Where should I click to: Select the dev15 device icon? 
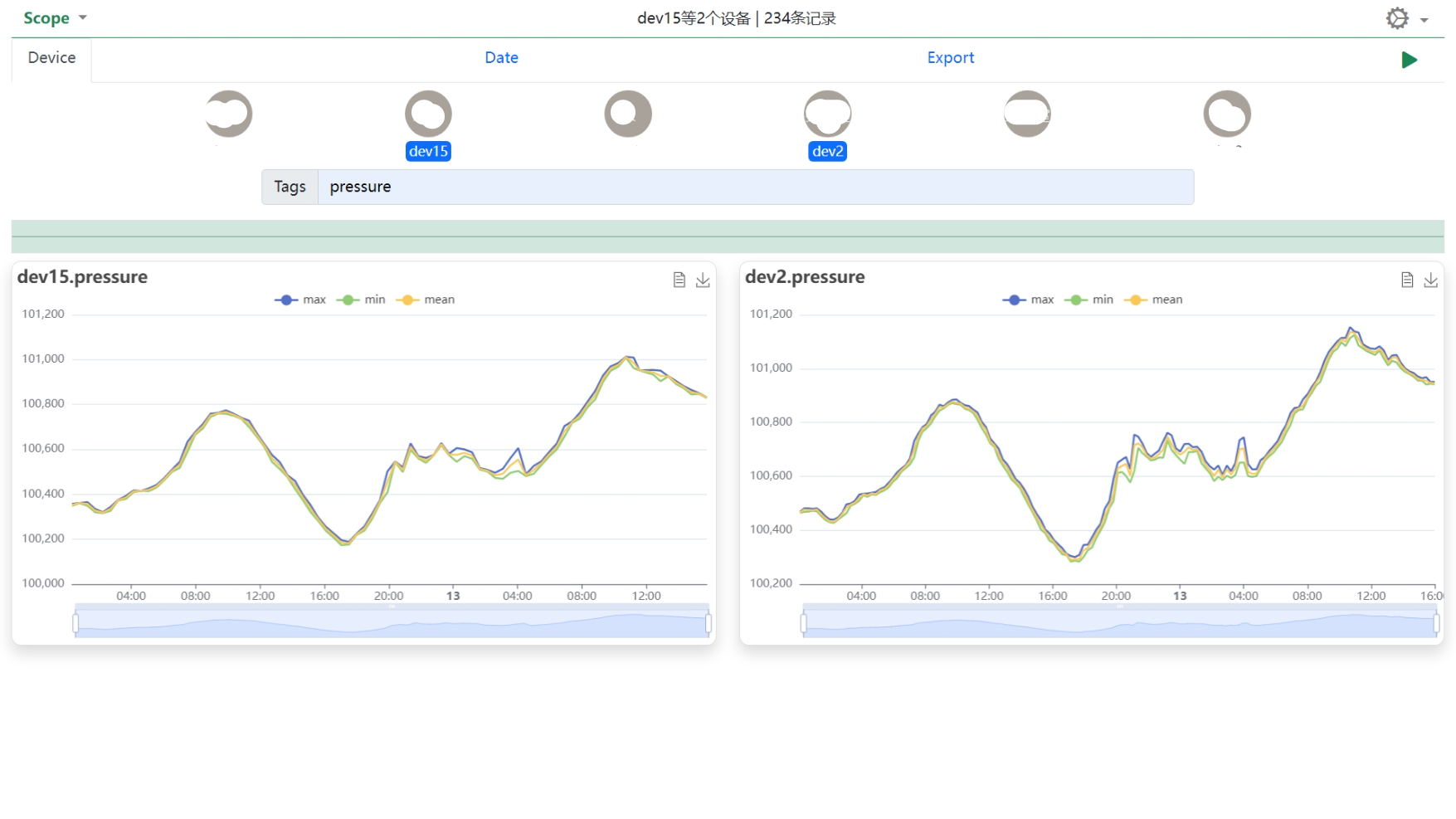(428, 114)
